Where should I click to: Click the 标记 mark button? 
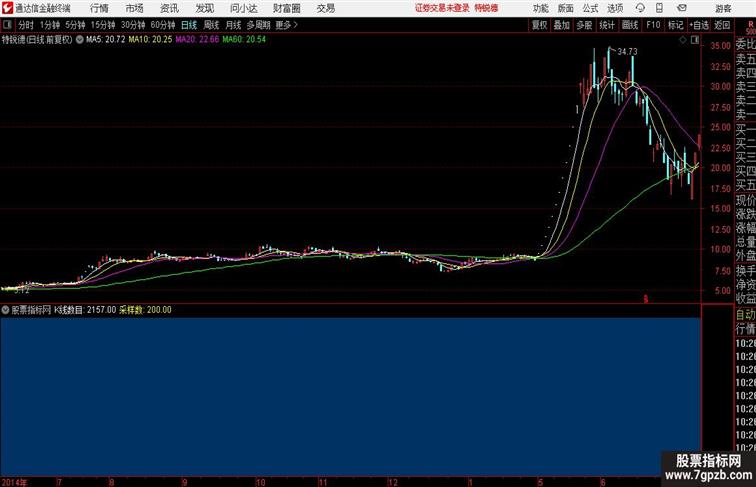pyautogui.click(x=675, y=25)
